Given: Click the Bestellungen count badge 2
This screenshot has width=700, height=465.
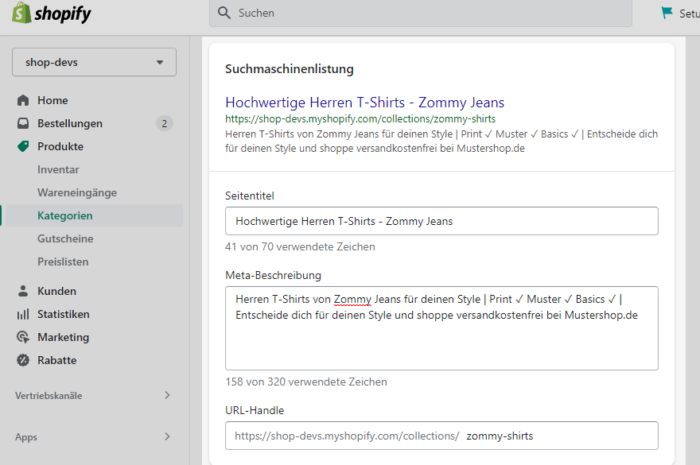Looking at the screenshot, I should tap(164, 124).
